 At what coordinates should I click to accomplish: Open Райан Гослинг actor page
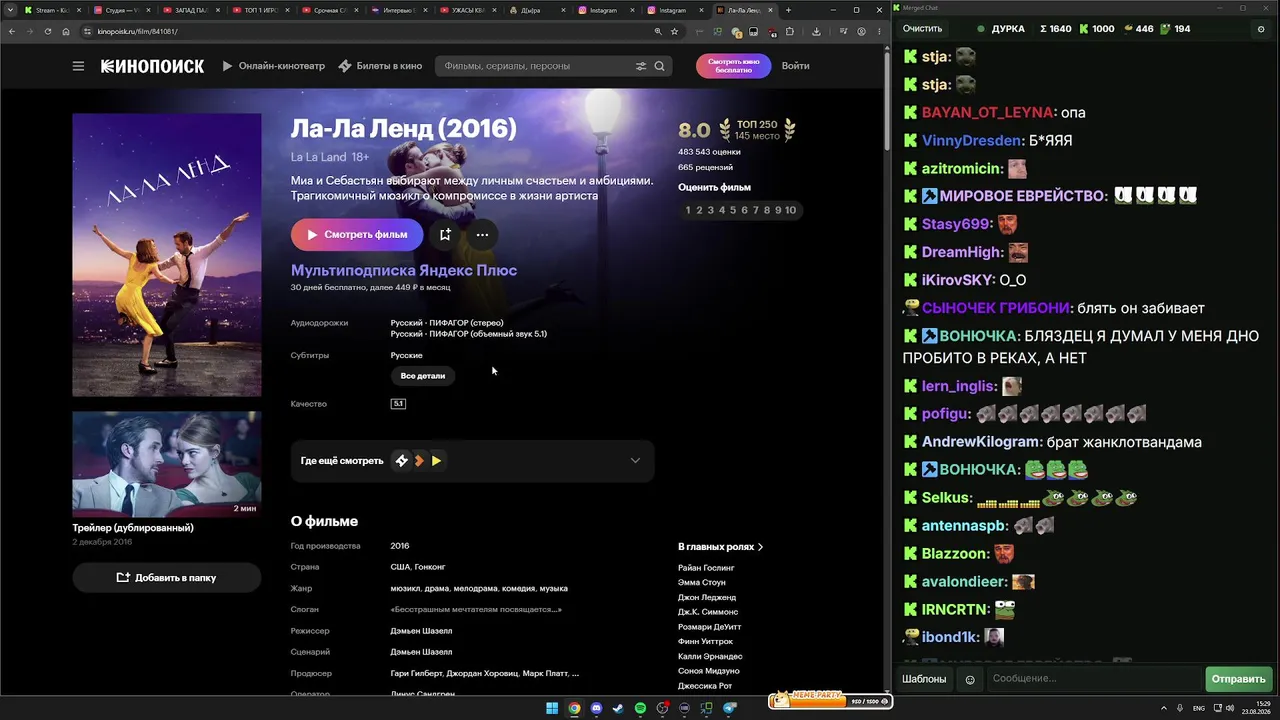point(706,568)
